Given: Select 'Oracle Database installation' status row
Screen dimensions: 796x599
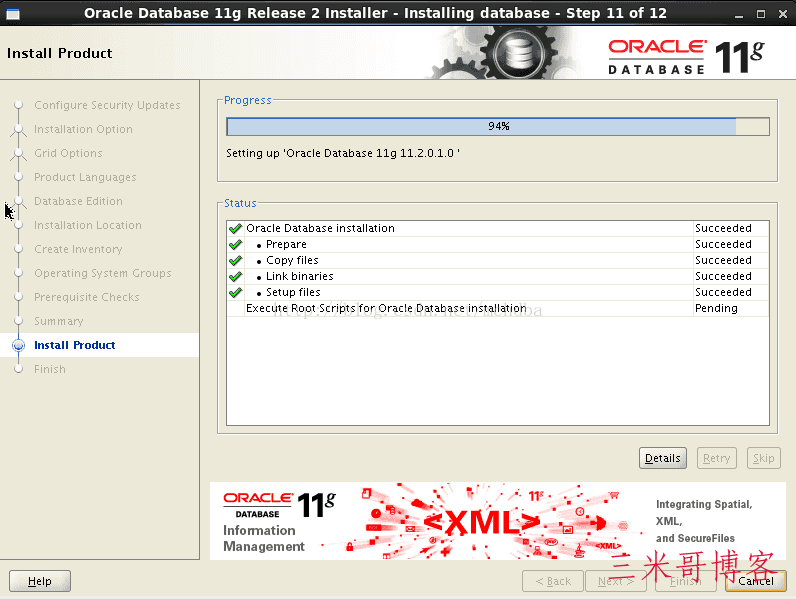Looking at the screenshot, I should click(x=498, y=228).
